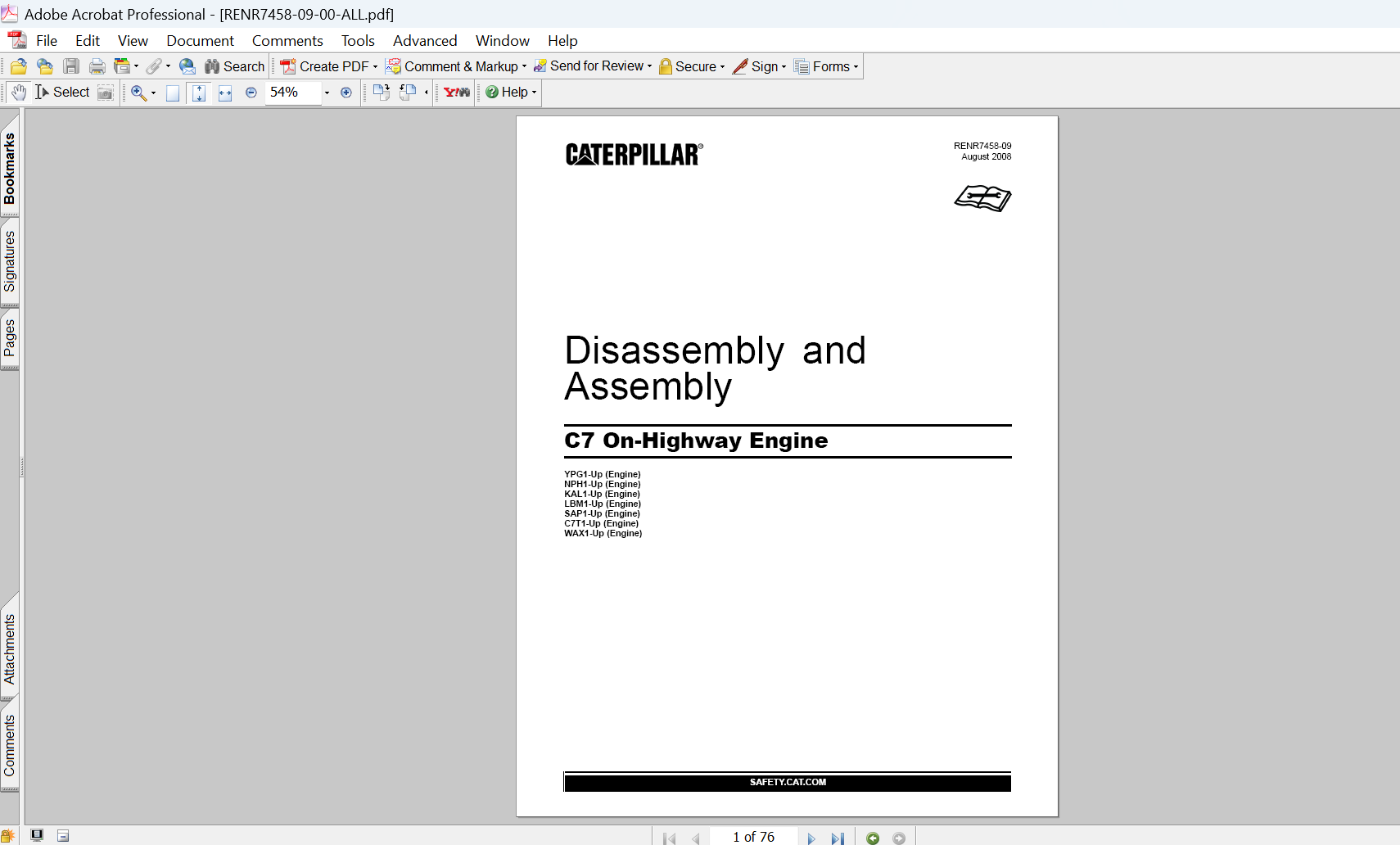
Task: Set Actual Size page view
Action: [173, 93]
